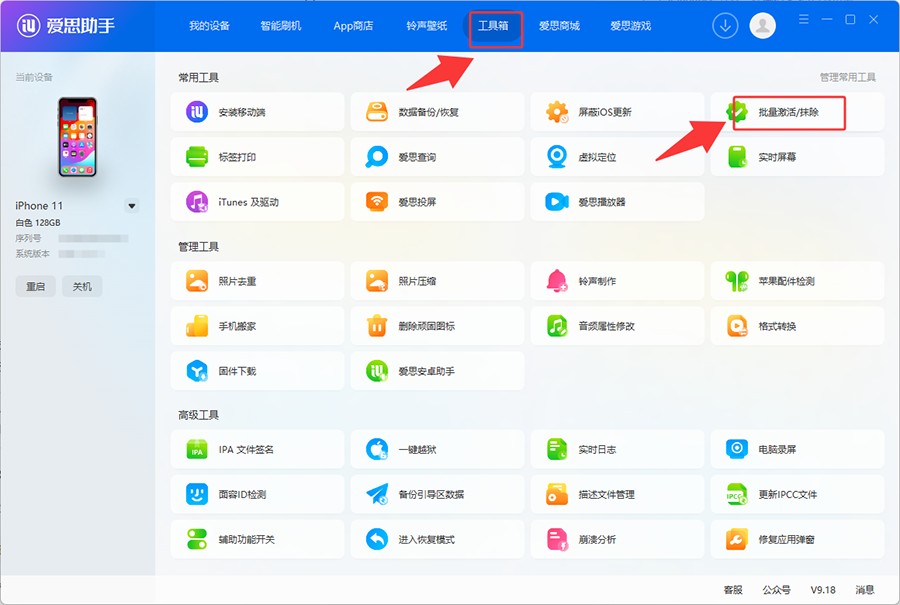Open the 实时屏幕 tool icon
The image size is (900, 605).
(737, 157)
